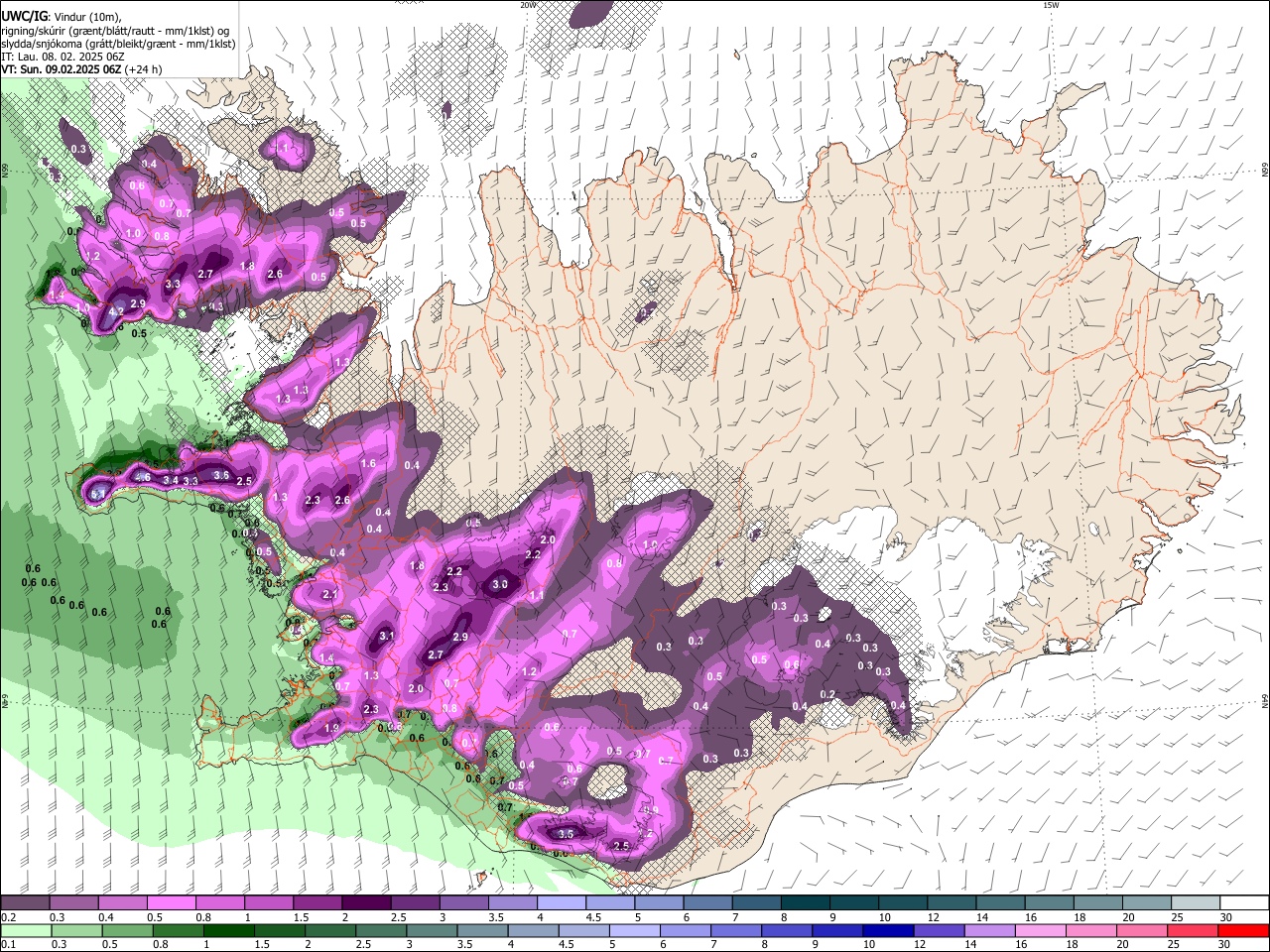Viewport: 1270px width, 952px height.
Task: Pick the rain scale swatch between 1 and 1.5
Action: 228,930
